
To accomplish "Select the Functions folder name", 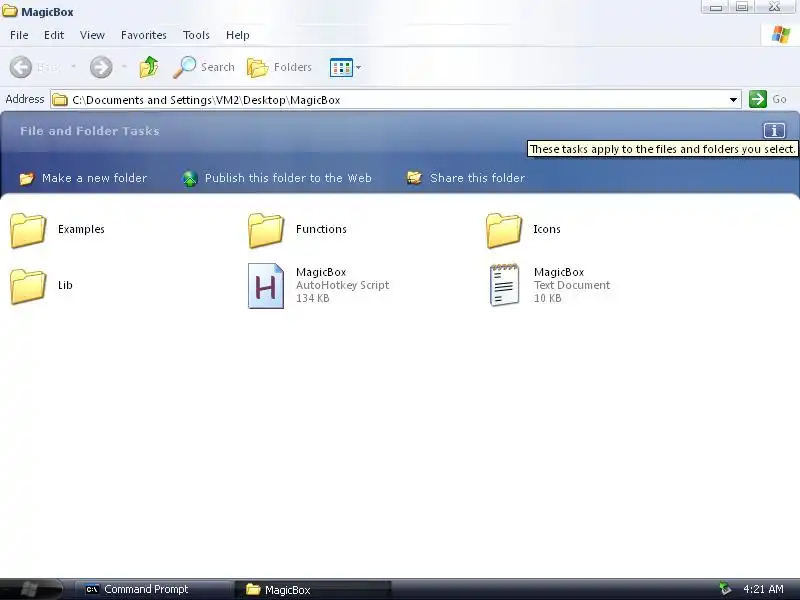I will 321,229.
